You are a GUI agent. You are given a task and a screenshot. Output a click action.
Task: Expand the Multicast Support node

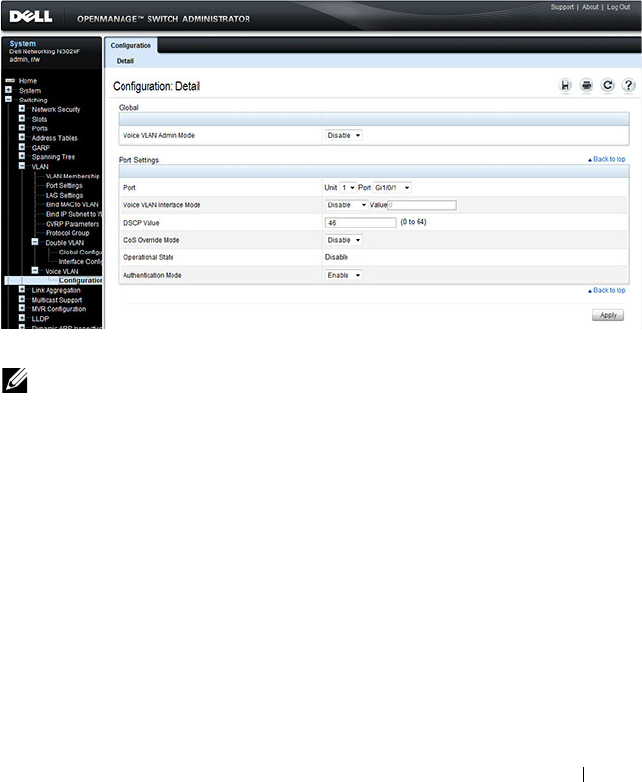22,299
